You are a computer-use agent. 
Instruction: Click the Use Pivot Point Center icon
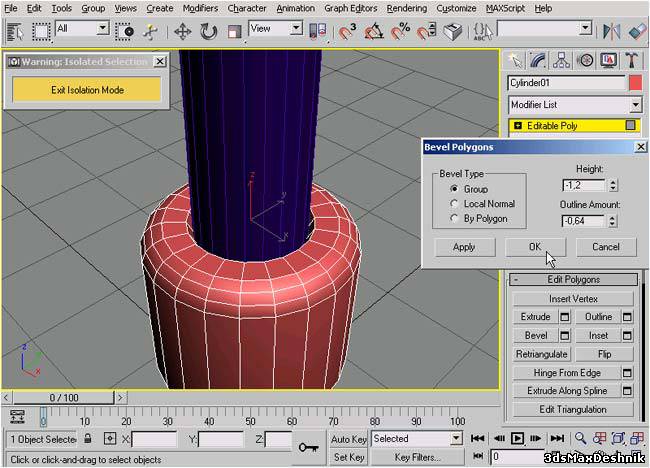pos(318,32)
